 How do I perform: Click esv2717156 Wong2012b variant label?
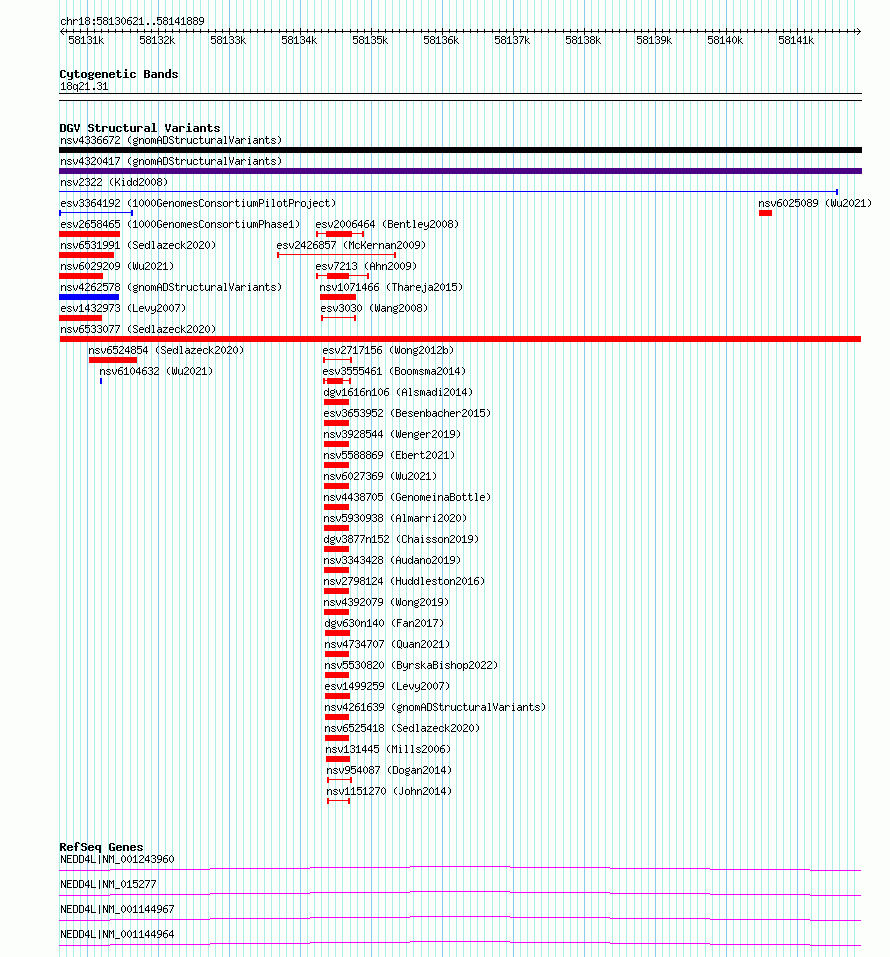coord(388,350)
